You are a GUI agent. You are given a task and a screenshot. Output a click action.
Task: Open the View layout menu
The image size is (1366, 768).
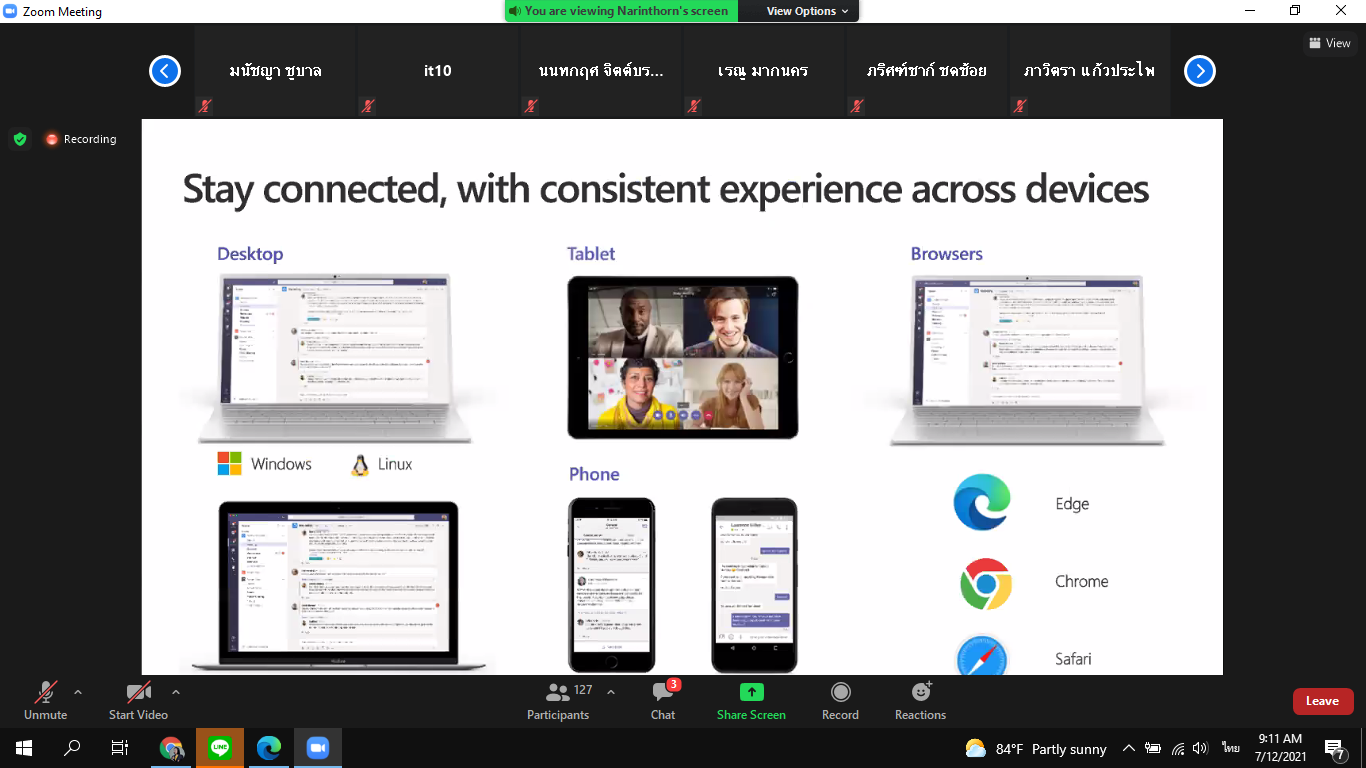point(1330,43)
